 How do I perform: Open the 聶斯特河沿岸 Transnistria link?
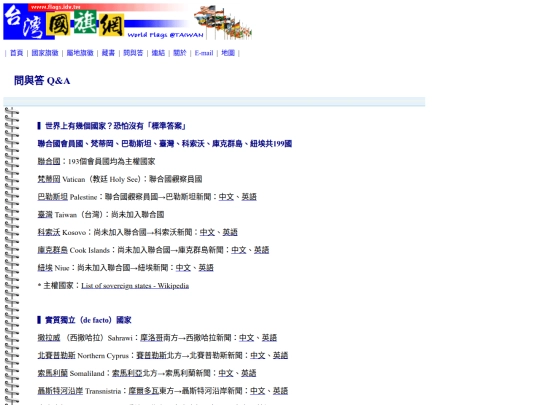point(60,391)
